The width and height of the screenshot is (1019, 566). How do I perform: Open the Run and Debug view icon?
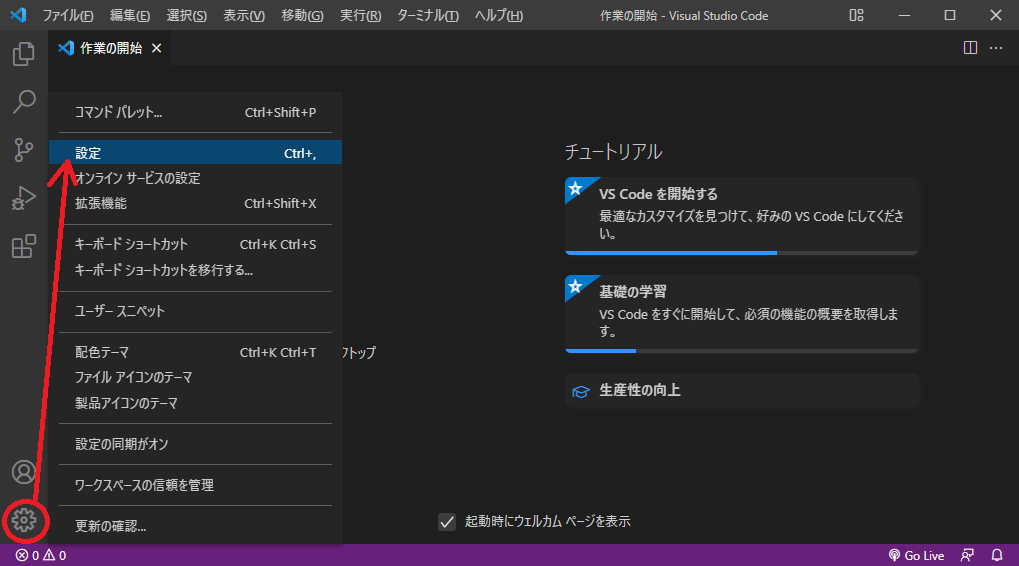(23, 198)
